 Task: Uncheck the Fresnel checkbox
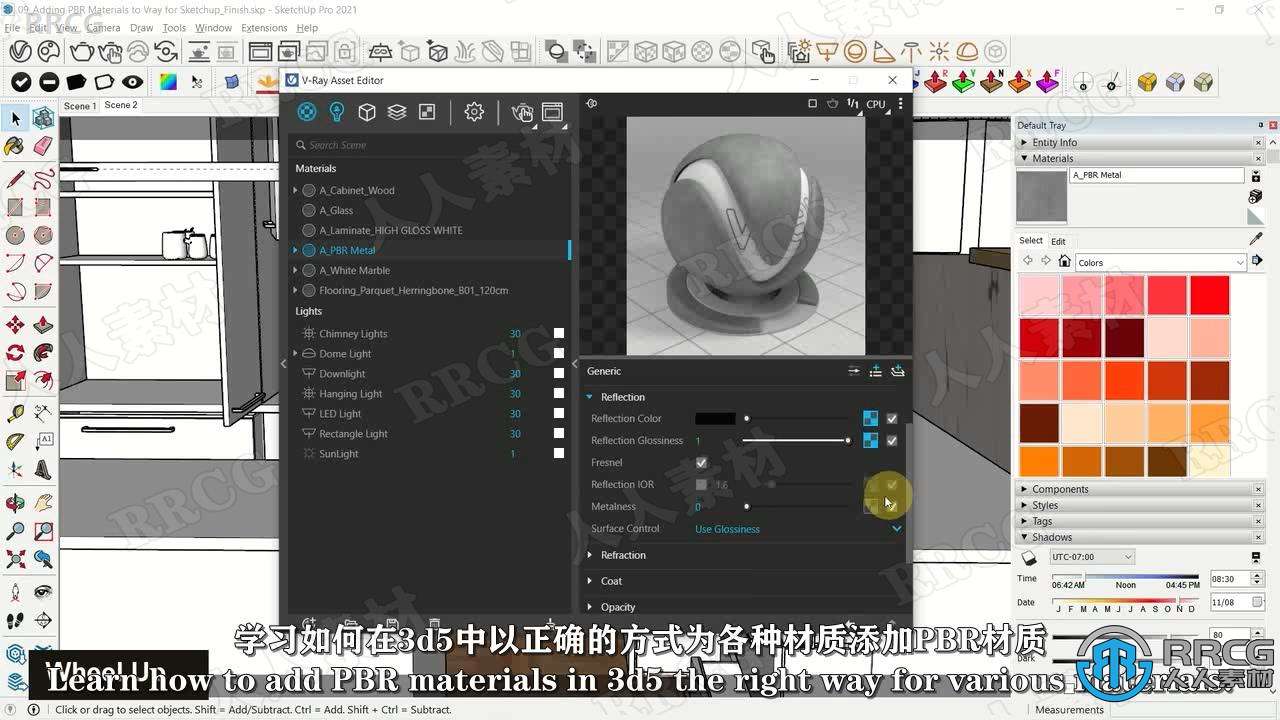(701, 463)
